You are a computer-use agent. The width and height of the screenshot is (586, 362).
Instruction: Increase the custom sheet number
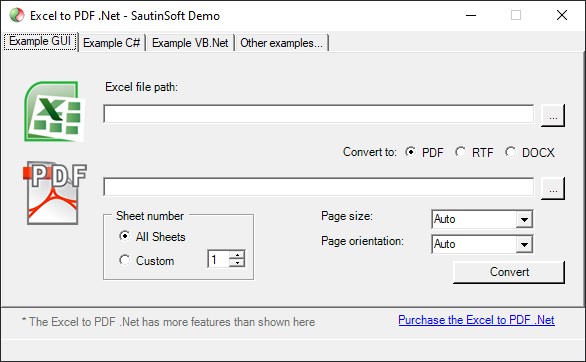[237, 255]
